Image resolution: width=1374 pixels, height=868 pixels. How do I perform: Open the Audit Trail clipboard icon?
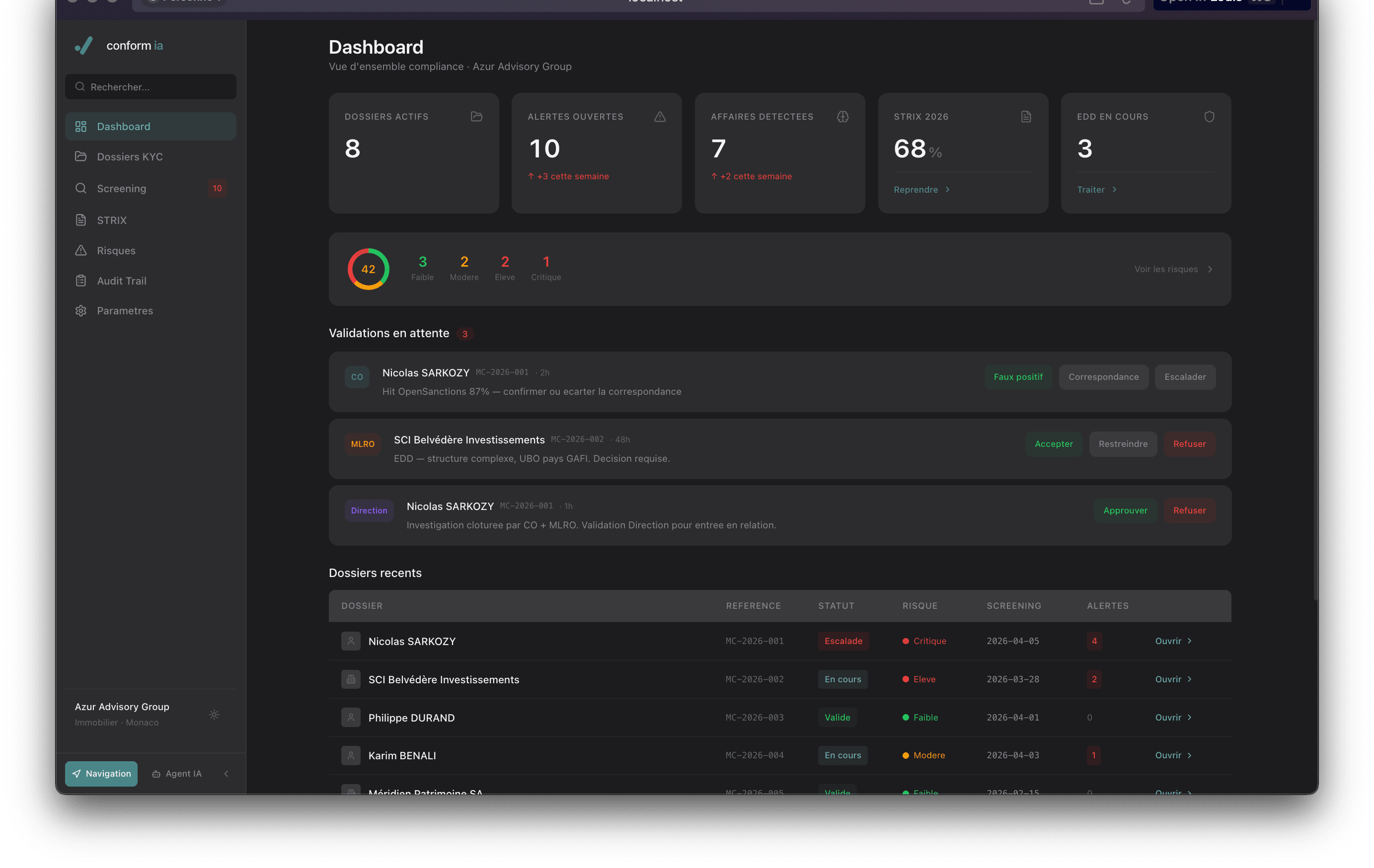point(81,280)
